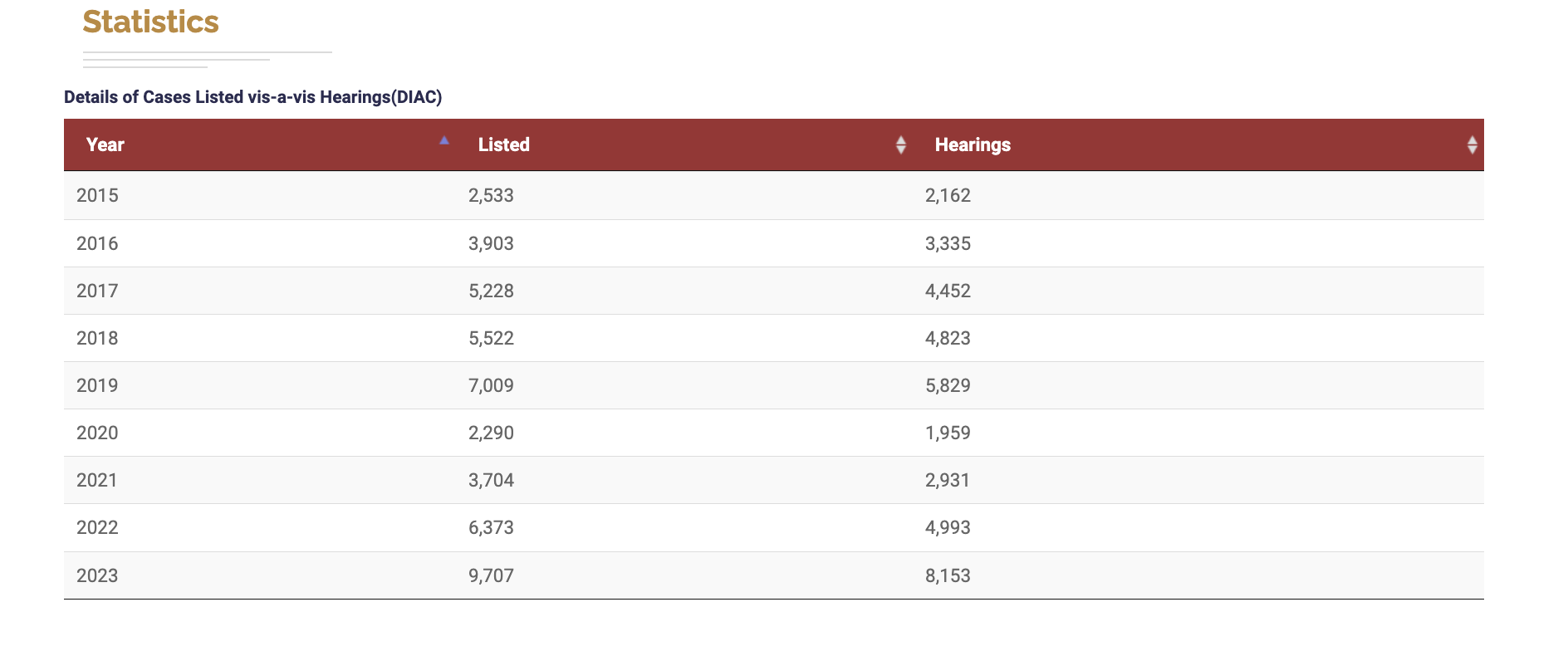Sort table by the Listed column label
1568x651 pixels.
pos(503,145)
